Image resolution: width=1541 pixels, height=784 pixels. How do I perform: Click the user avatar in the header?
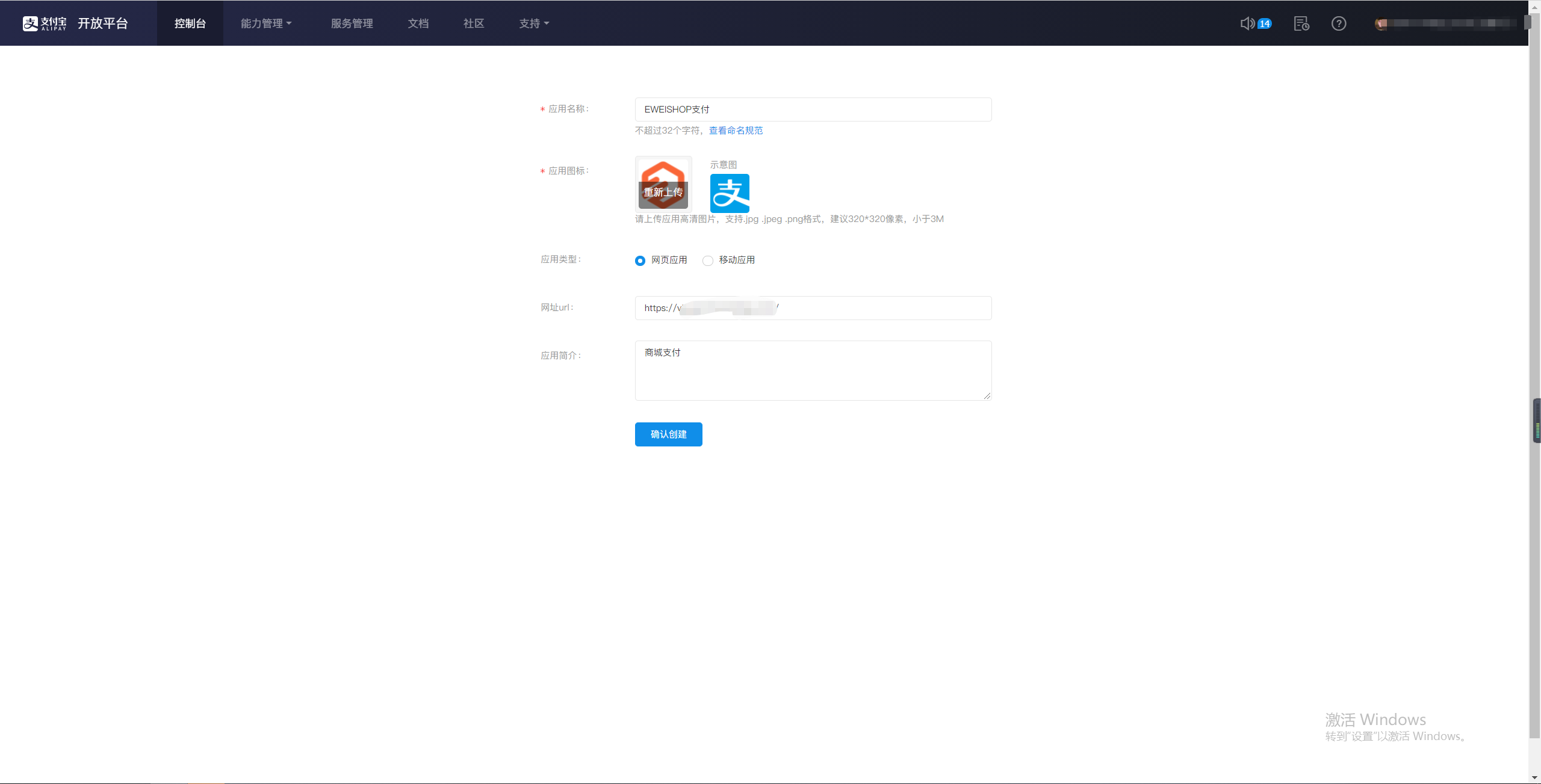[x=1381, y=23]
